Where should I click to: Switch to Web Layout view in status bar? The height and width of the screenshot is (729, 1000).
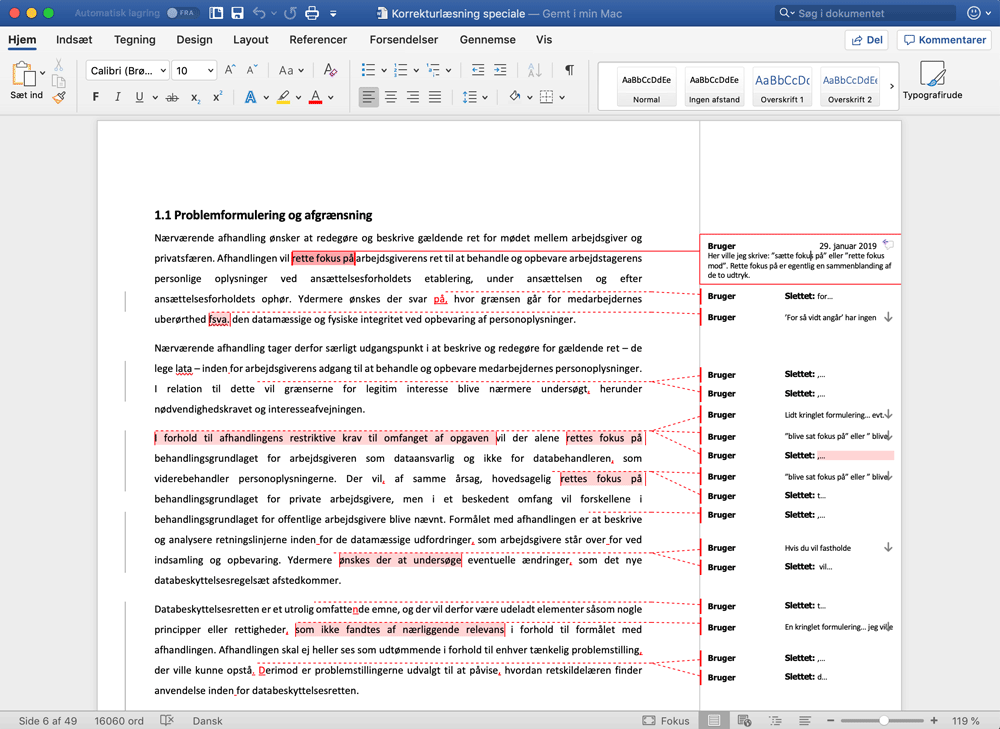(744, 721)
